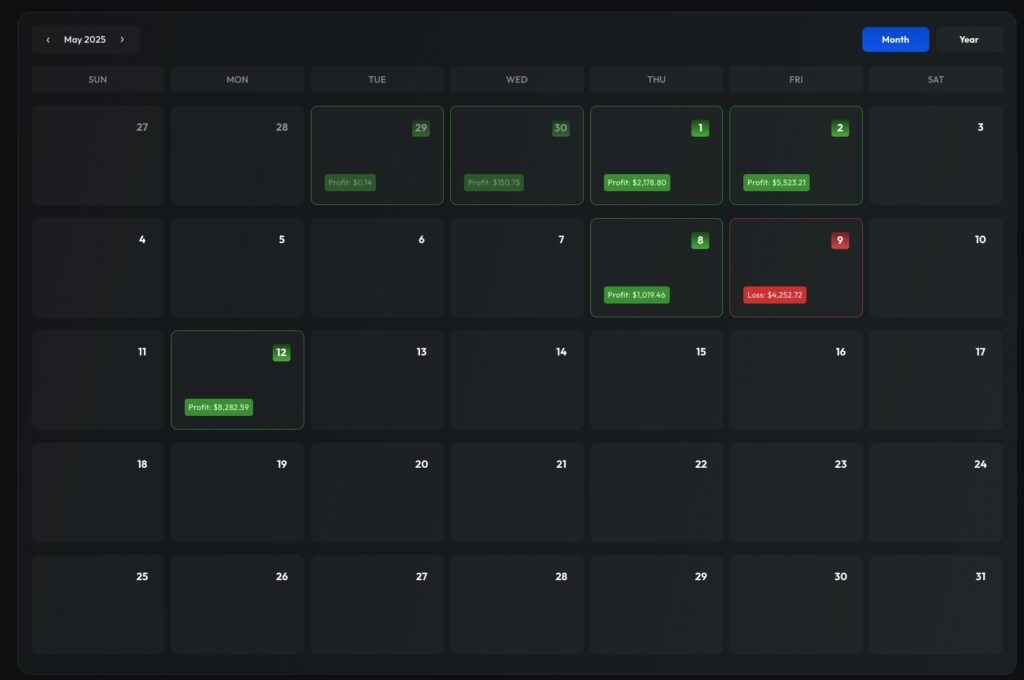Image resolution: width=1024 pixels, height=680 pixels.
Task: Toggle the Month view button
Action: 895,39
